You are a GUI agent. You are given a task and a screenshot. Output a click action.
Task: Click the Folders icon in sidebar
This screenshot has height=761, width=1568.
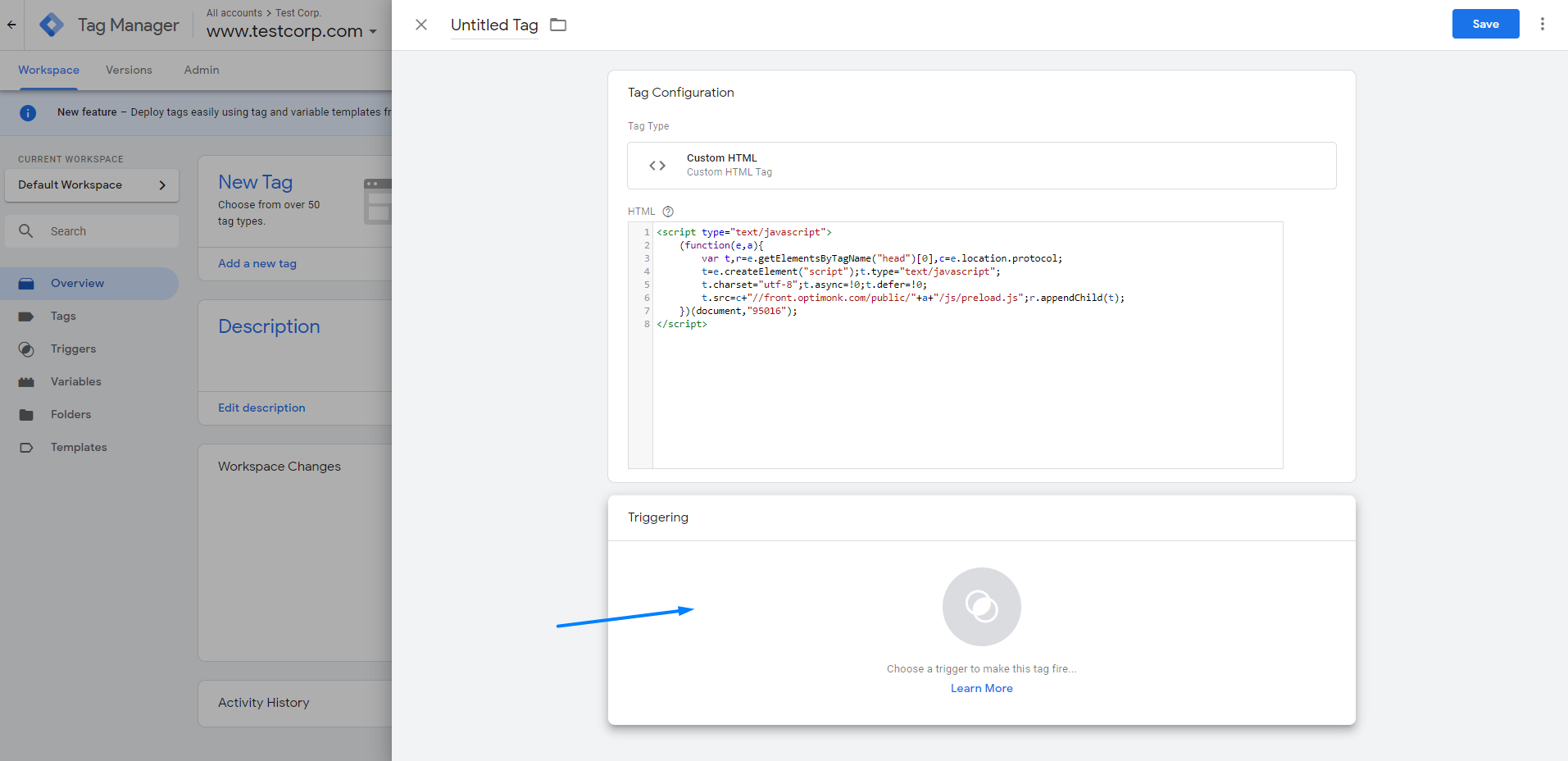pos(26,415)
